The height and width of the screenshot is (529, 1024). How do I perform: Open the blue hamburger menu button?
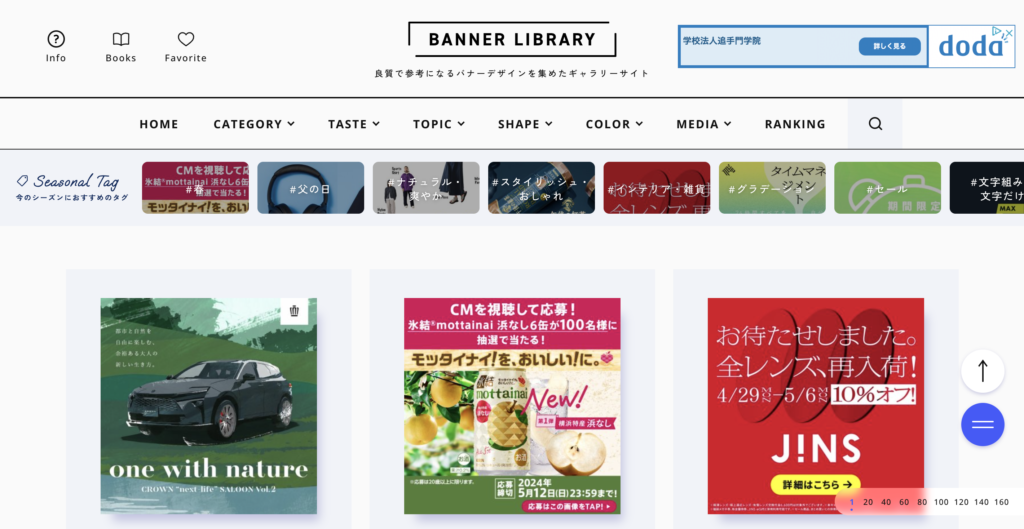click(x=982, y=425)
